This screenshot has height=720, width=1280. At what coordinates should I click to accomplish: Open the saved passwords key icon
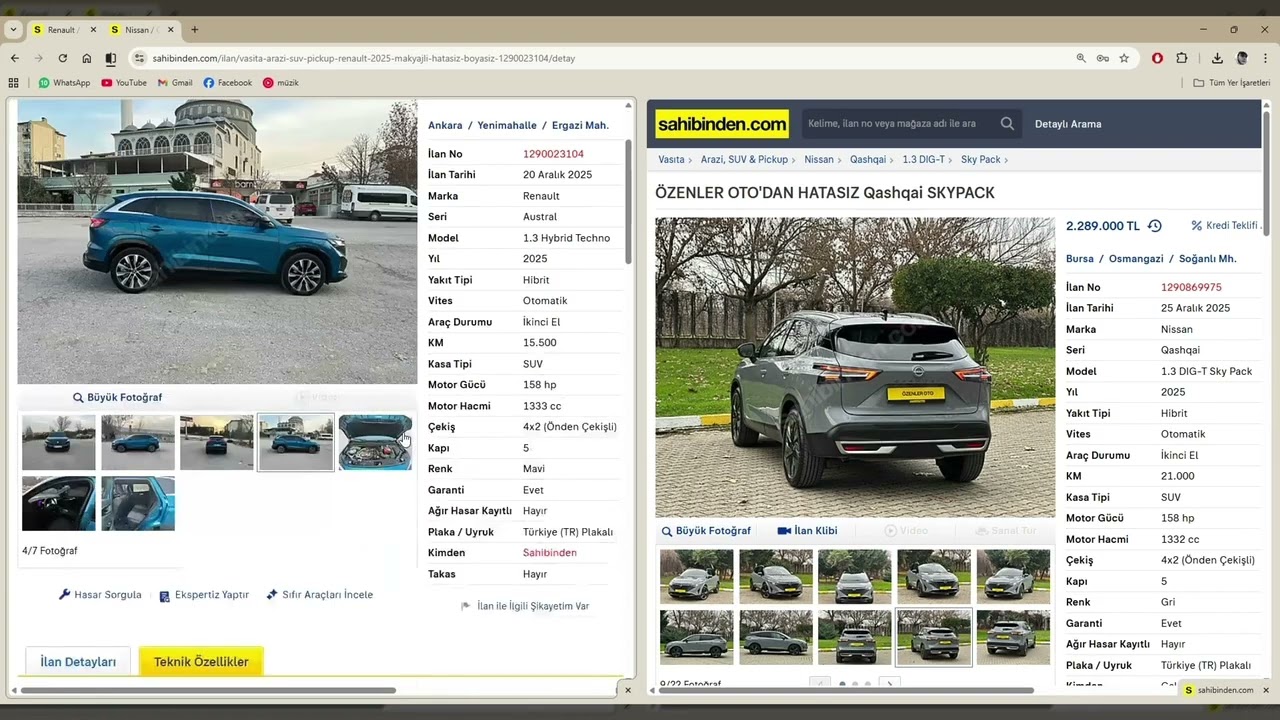(1102, 58)
